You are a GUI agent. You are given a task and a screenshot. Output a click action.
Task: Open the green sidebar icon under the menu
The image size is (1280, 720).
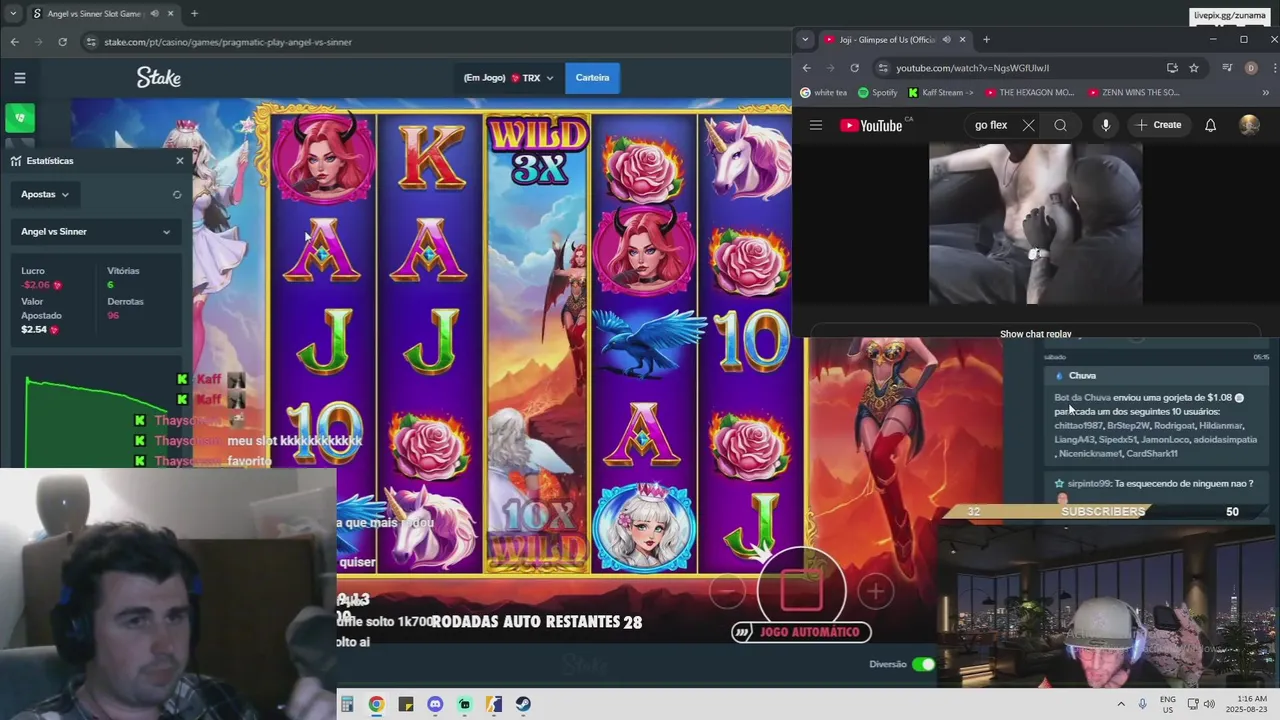tap(19, 118)
